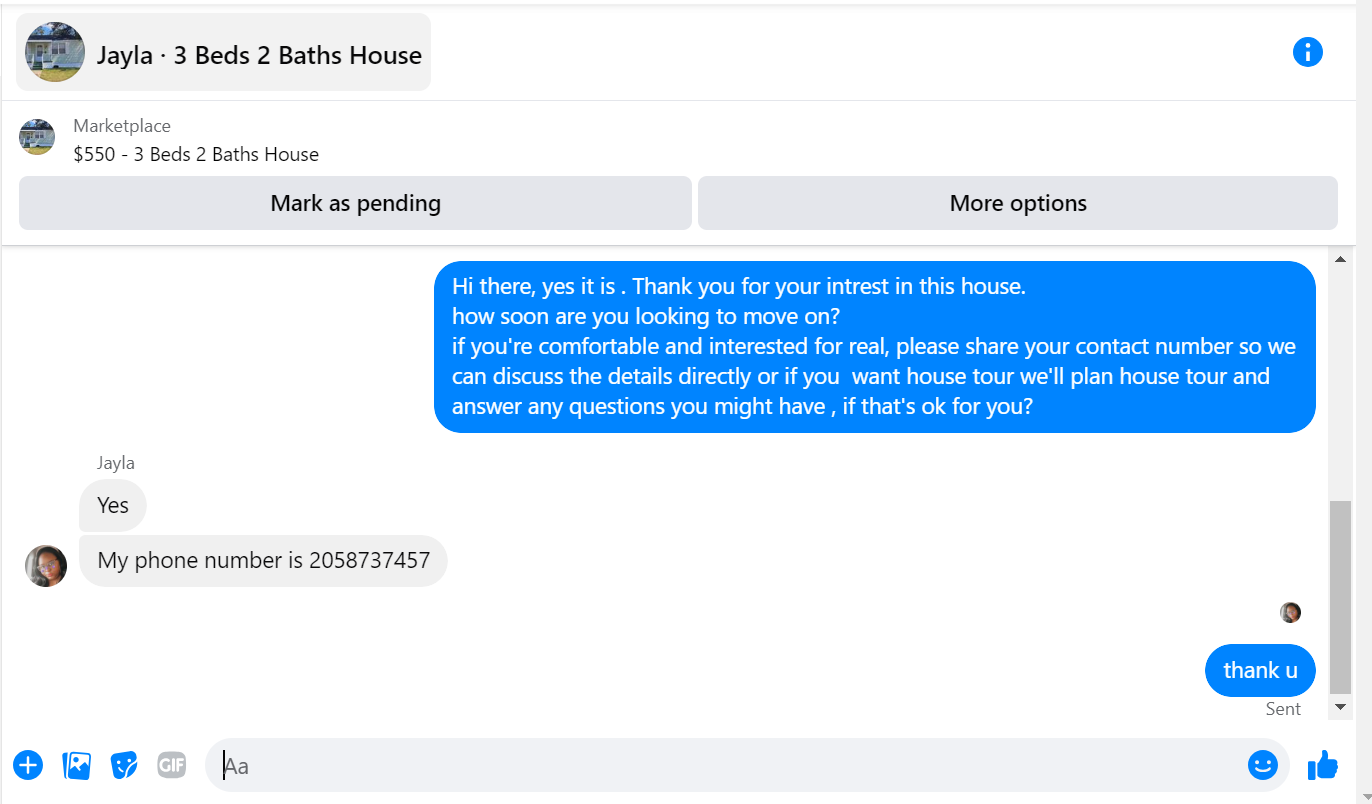Open Jayla 3 Beds 2 Baths House header
Image resolution: width=1372 pixels, height=804 pixels.
pyautogui.click(x=224, y=52)
